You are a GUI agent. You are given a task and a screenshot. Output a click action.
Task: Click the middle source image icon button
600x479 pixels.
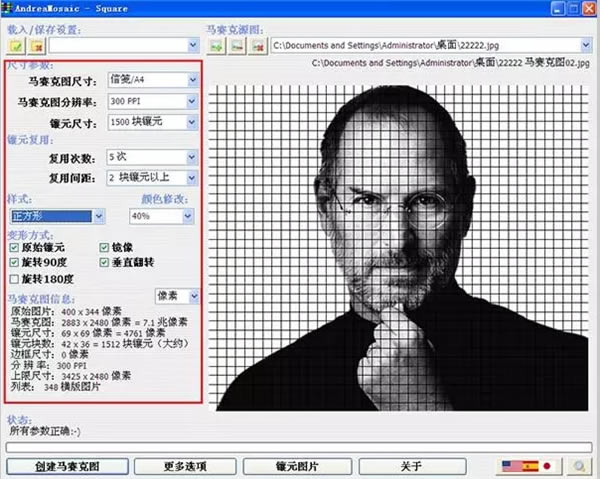click(237, 46)
